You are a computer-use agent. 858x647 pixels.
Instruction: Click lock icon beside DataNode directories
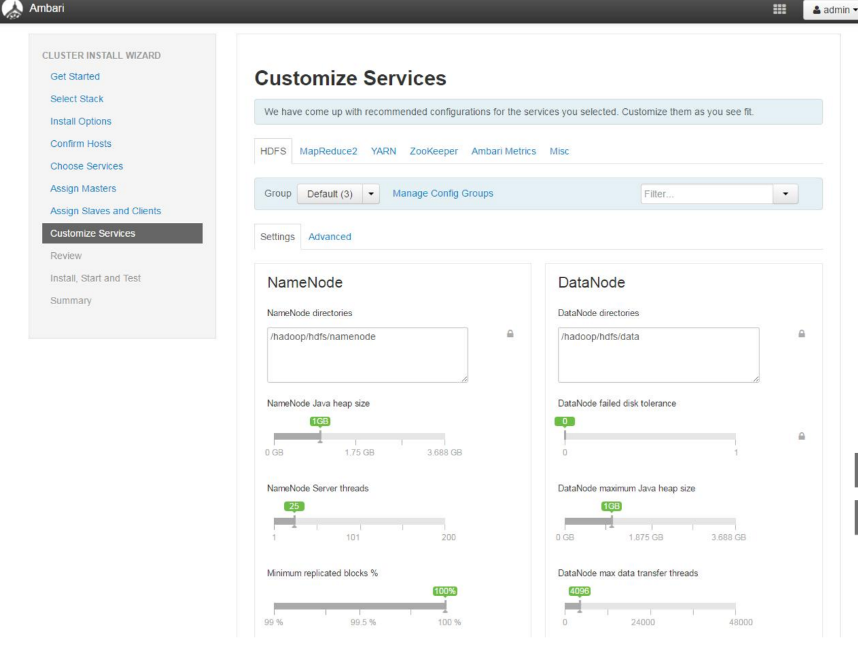801,334
